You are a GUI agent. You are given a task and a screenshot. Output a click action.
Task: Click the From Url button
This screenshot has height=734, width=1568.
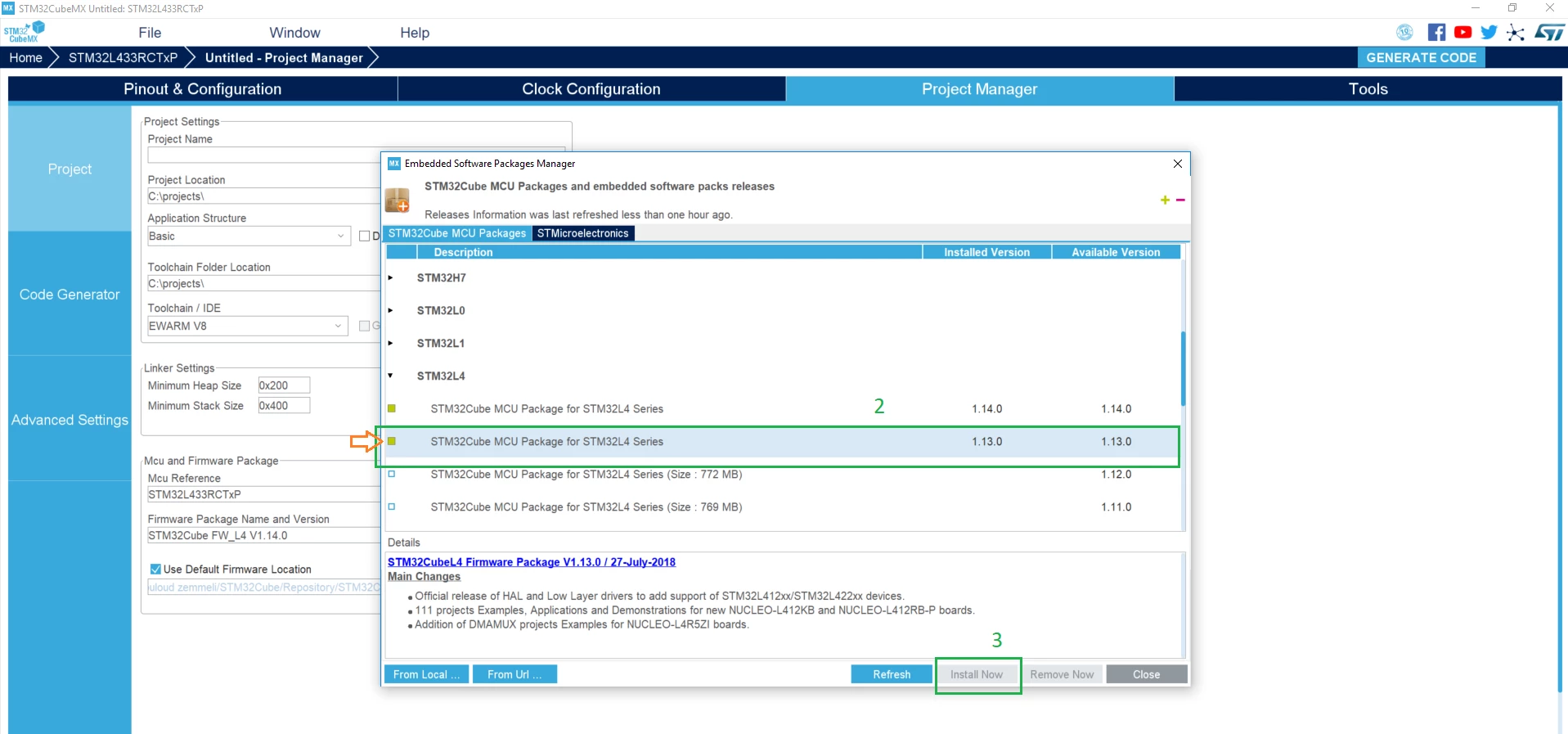[x=514, y=674]
